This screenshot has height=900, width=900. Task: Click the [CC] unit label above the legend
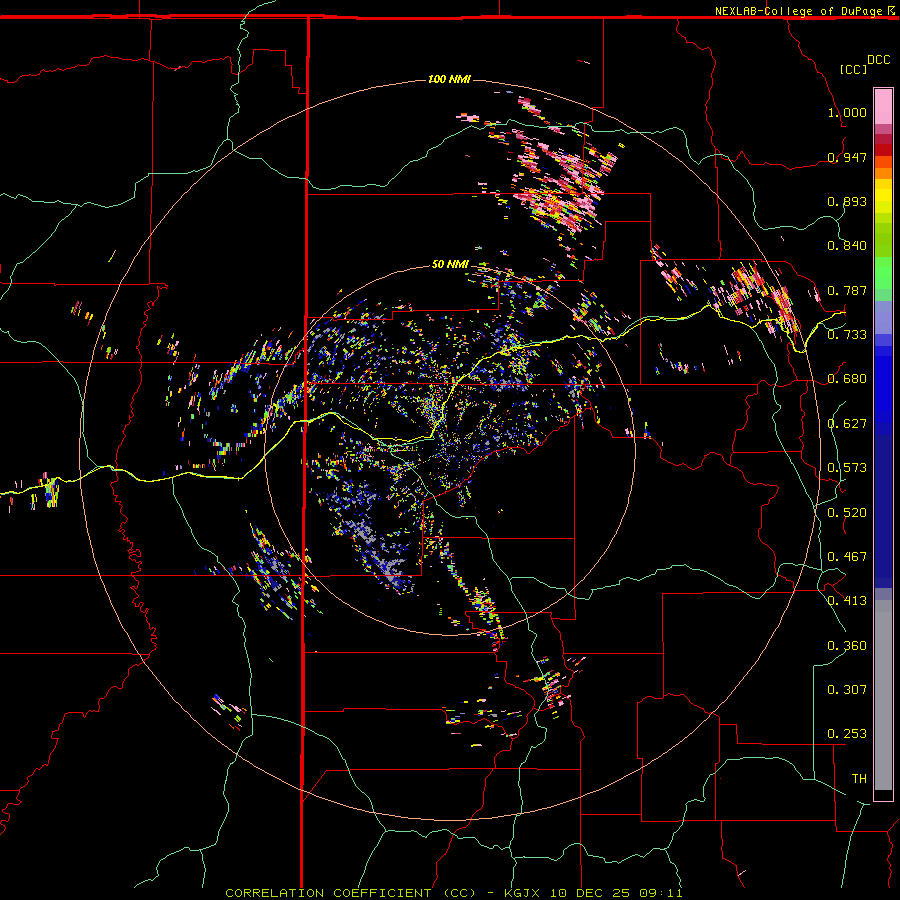[x=853, y=69]
